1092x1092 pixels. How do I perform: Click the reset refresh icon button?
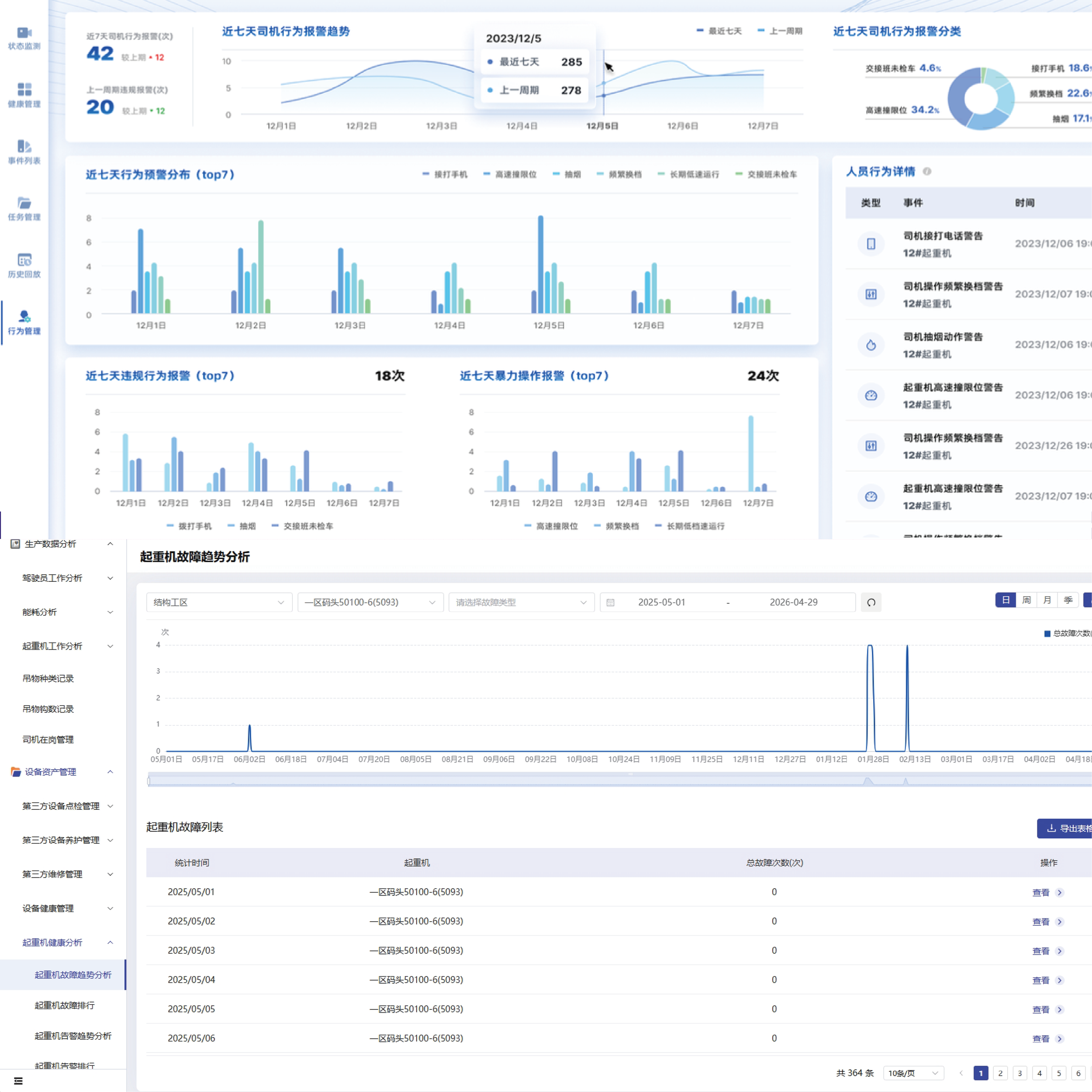871,602
